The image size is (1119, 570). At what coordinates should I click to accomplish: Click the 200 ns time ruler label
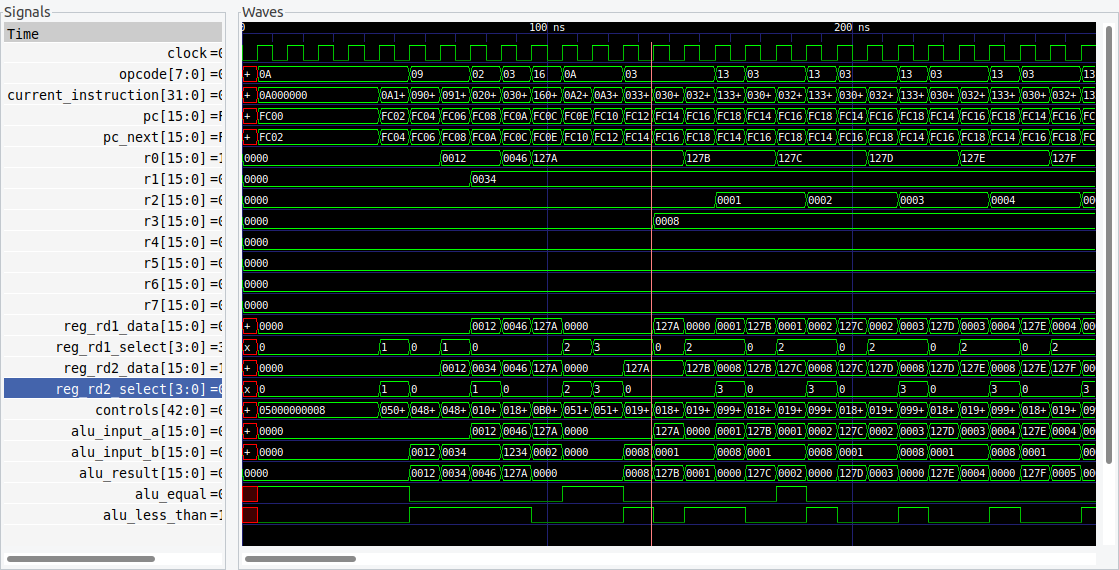pos(851,27)
